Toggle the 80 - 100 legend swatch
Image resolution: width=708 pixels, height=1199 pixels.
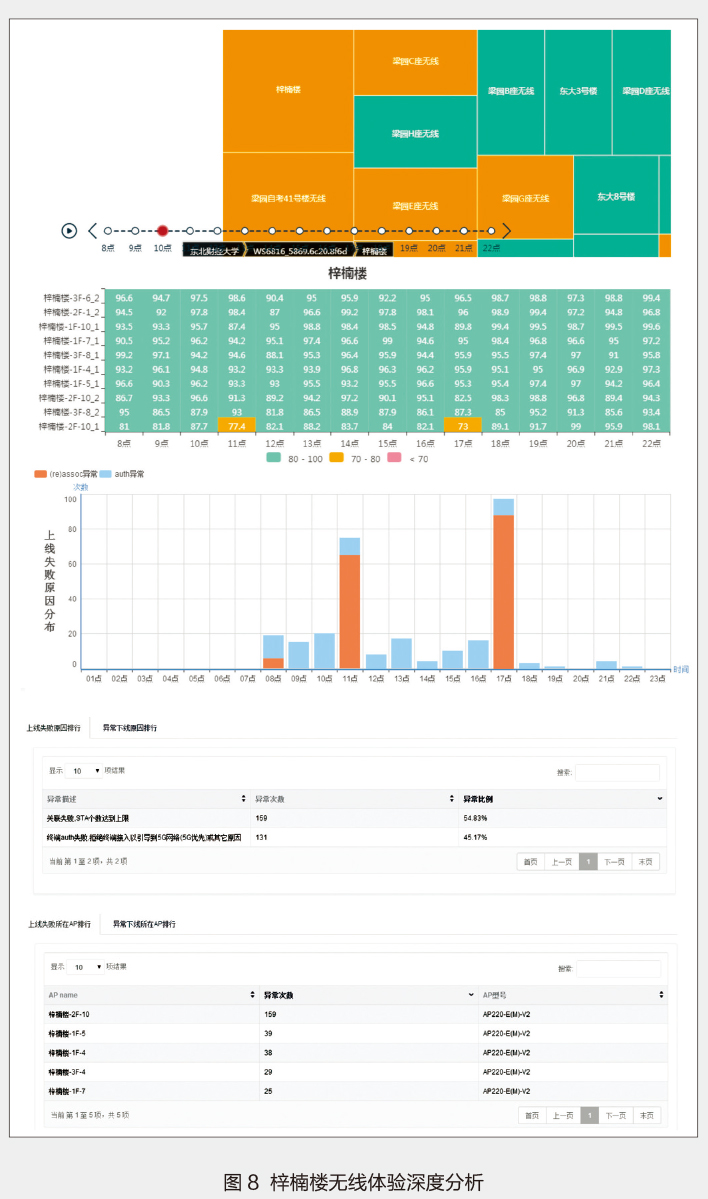click(273, 458)
